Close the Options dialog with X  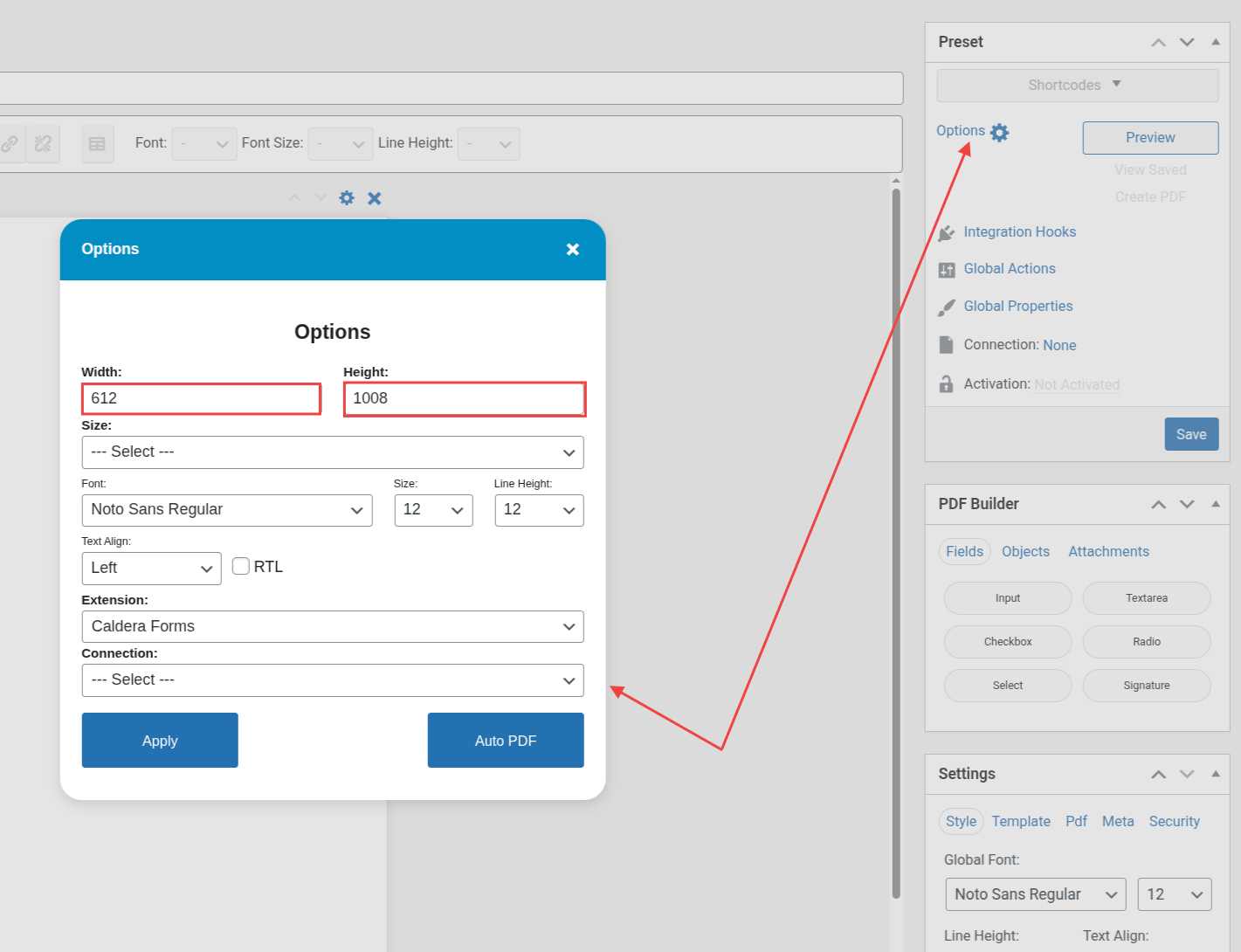coord(572,250)
